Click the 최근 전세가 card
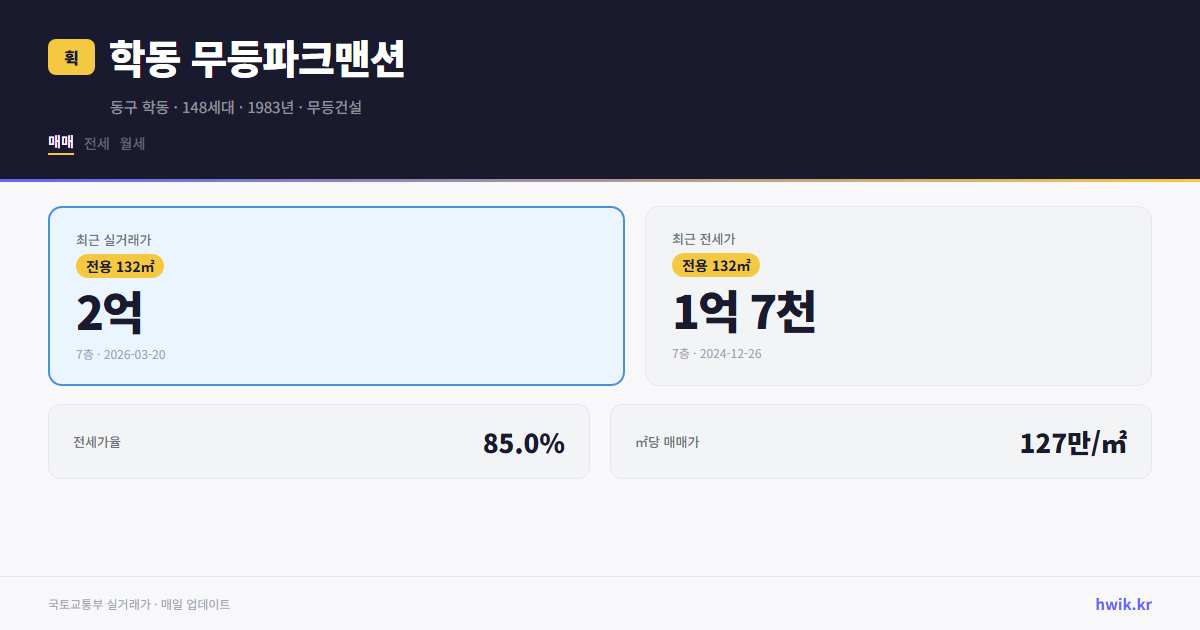The height and width of the screenshot is (630, 1200). click(898, 295)
